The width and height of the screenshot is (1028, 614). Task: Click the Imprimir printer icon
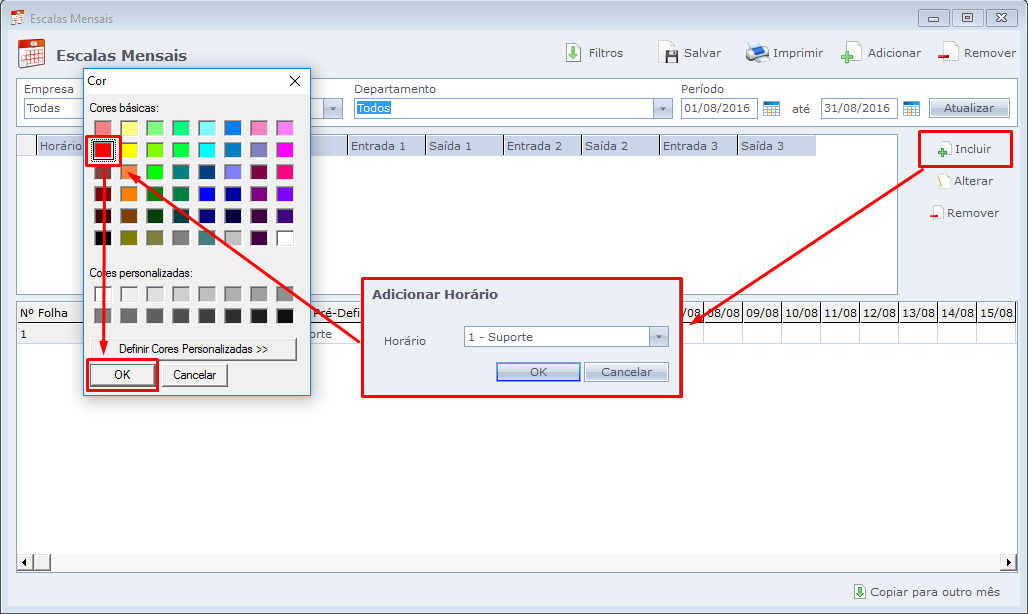pyautogui.click(x=757, y=53)
